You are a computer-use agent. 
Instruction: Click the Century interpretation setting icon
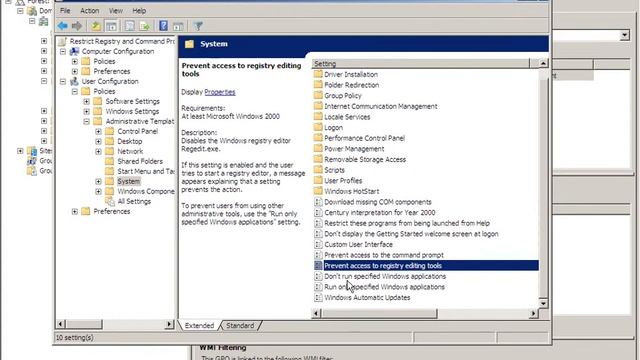318,213
